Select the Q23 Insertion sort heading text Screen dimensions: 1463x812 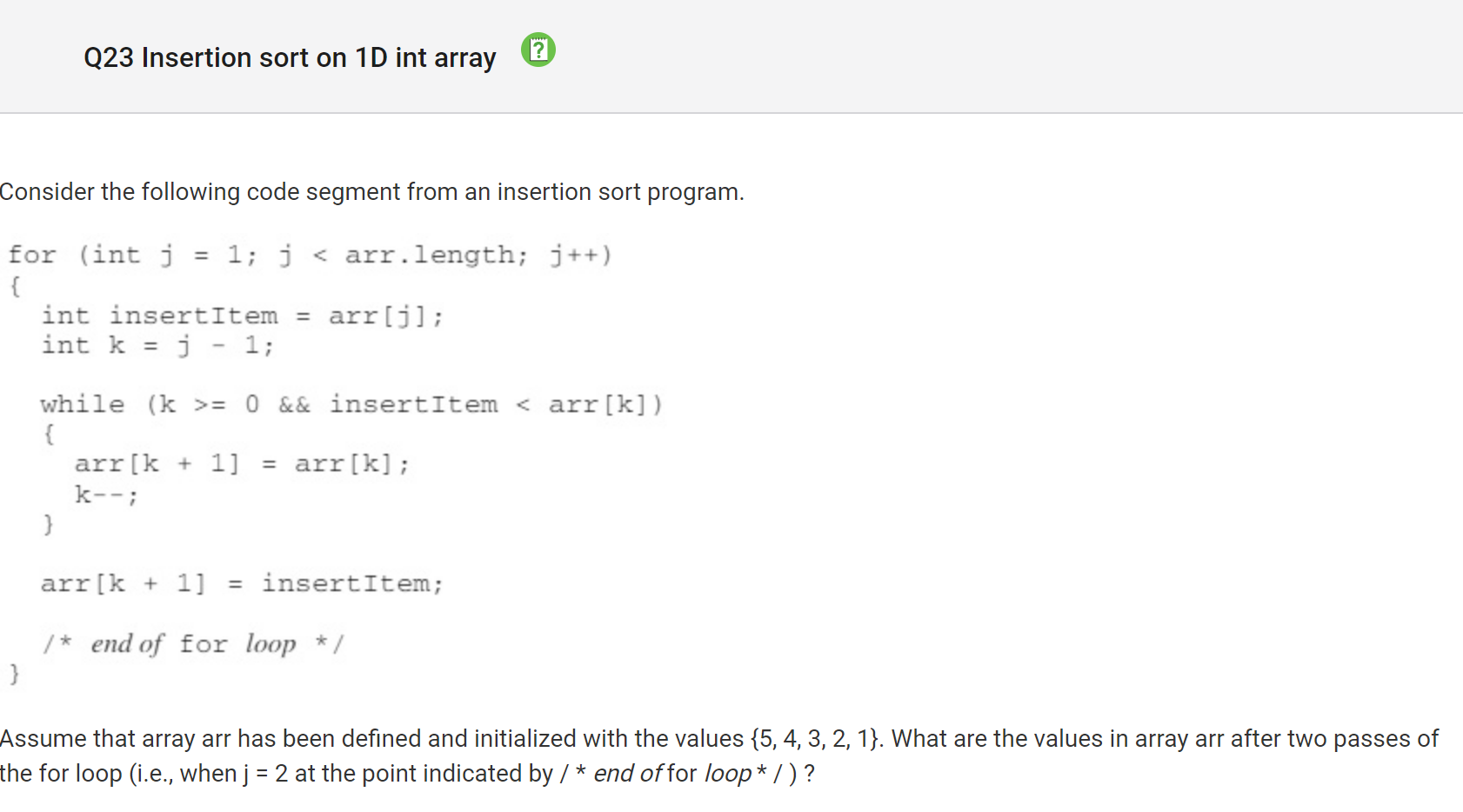click(290, 57)
